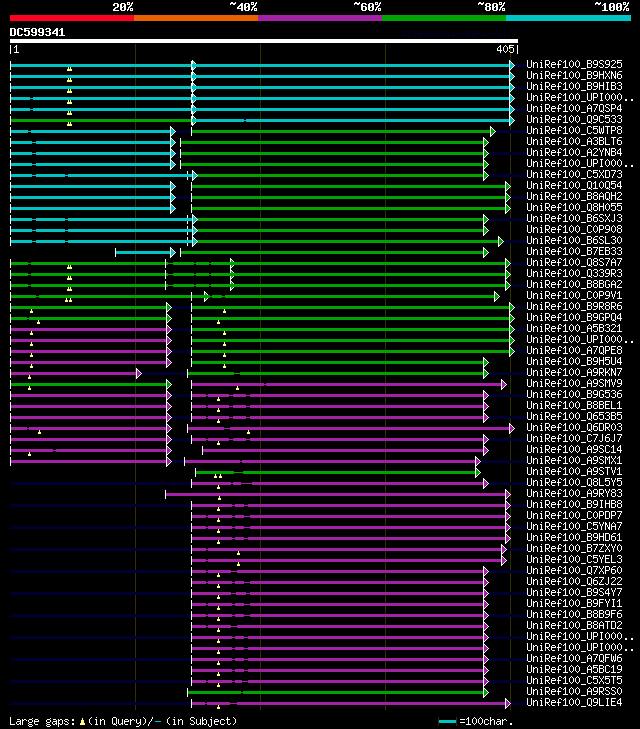The image size is (640, 729).
Task: Click the =100char. scale legend
Action: [476, 722]
